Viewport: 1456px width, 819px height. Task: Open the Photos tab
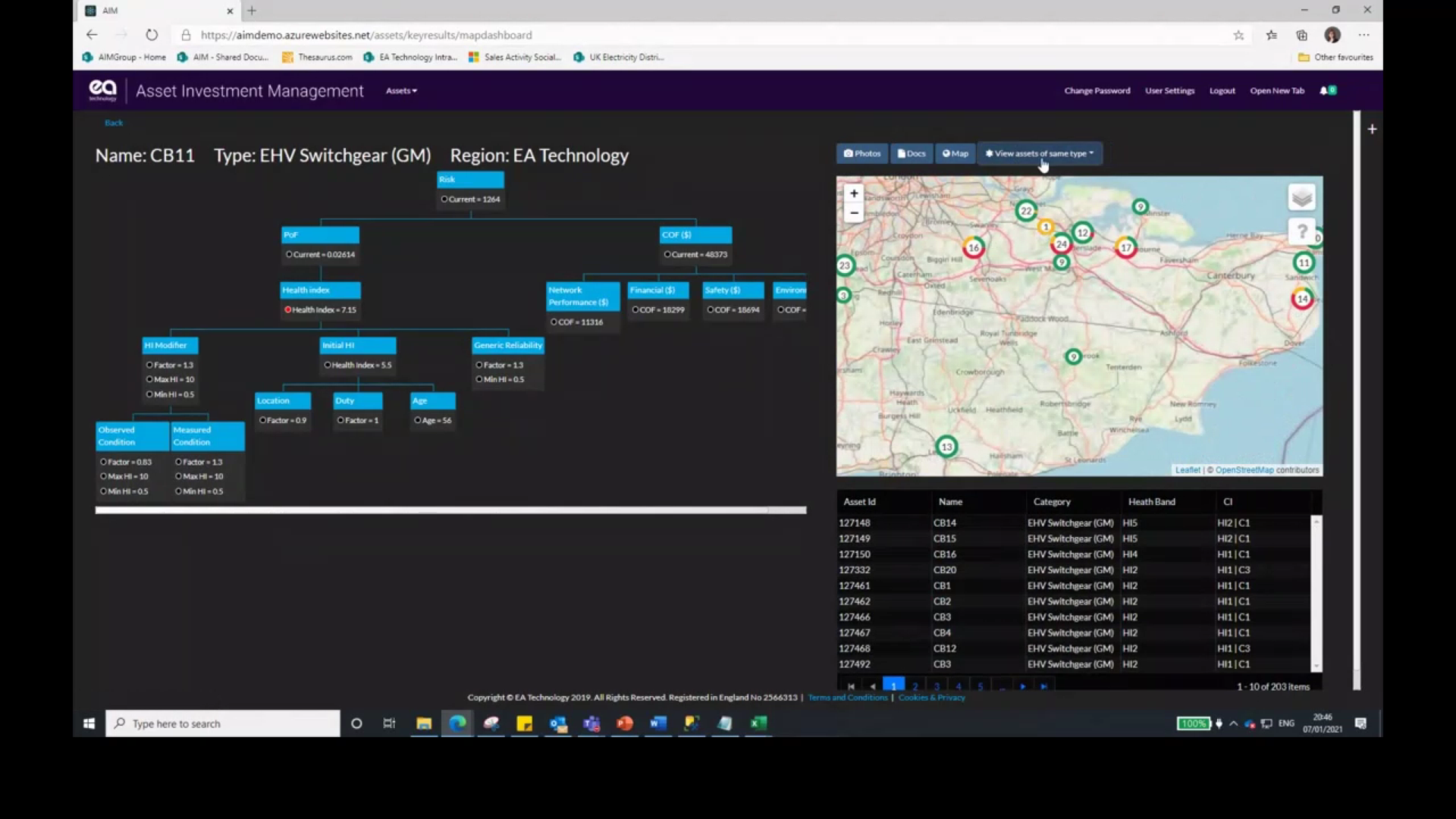click(x=862, y=153)
